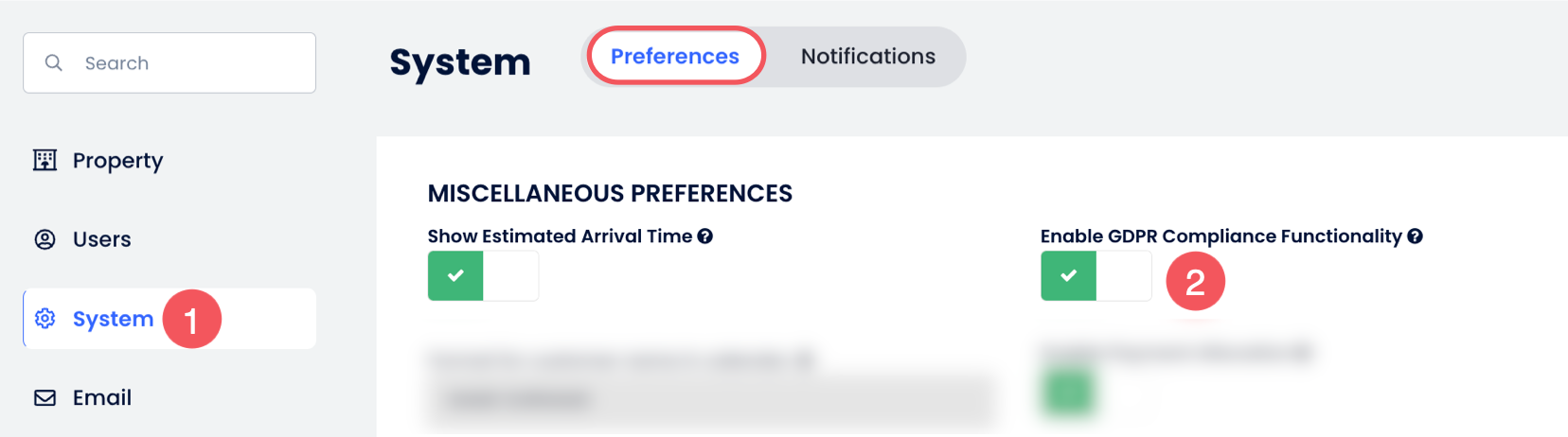This screenshot has height=437, width=1568.
Task: Go to Users in the sidebar
Action: (x=102, y=239)
